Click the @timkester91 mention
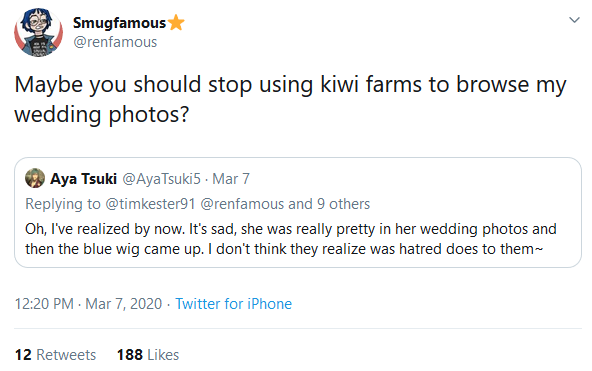The width and height of the screenshot is (592, 371). 150,204
